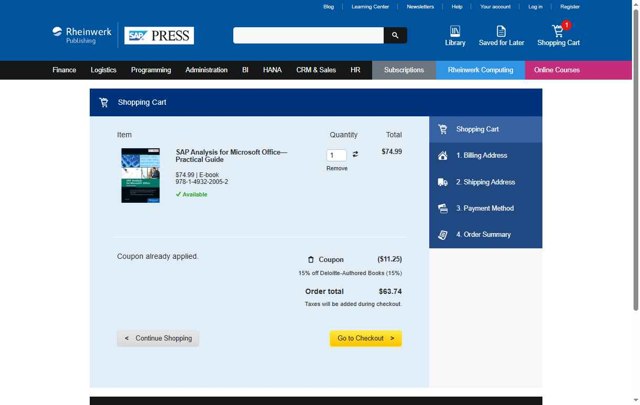Click the item total $74.99
The width and height of the screenshot is (640, 405).
392,152
